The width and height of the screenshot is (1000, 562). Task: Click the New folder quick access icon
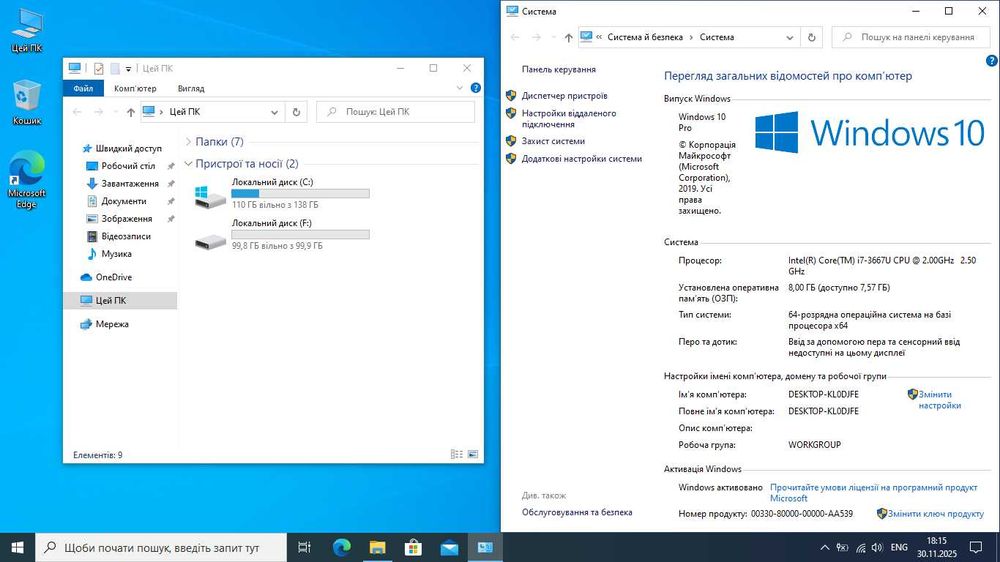[115, 68]
